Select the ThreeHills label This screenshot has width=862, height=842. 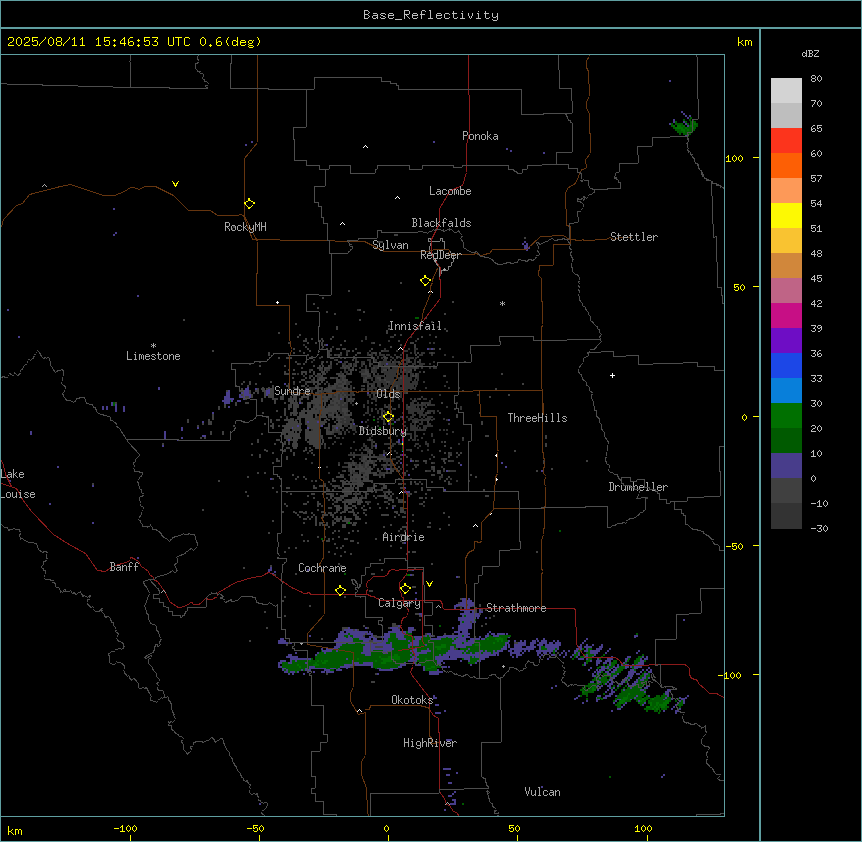coord(537,418)
